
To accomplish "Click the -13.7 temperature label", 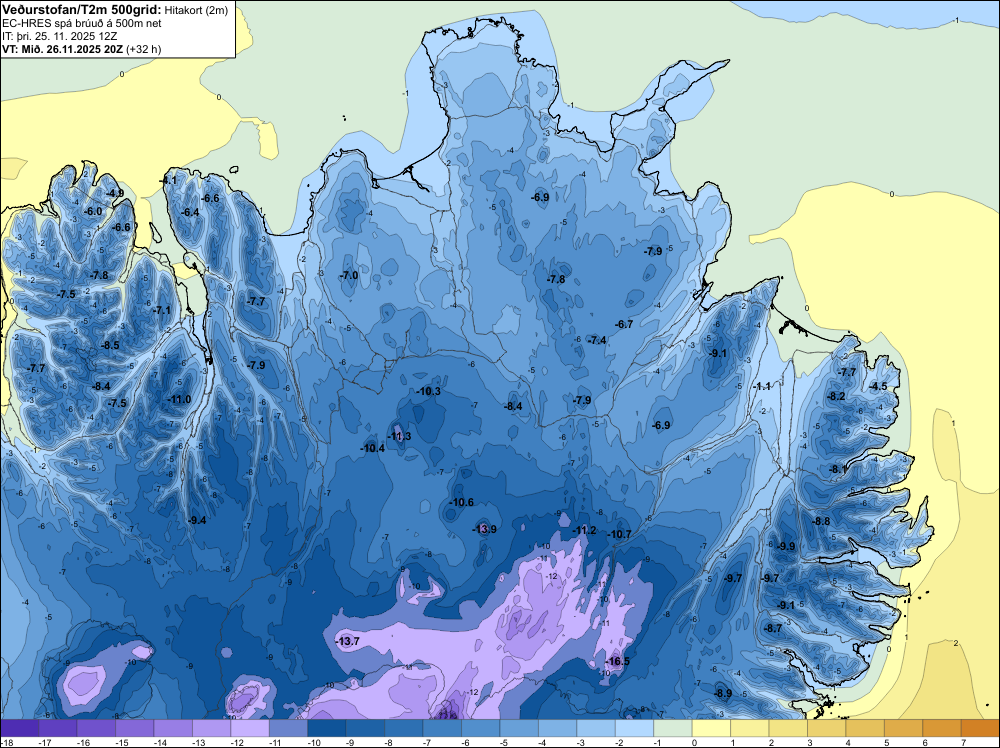I will (x=348, y=641).
